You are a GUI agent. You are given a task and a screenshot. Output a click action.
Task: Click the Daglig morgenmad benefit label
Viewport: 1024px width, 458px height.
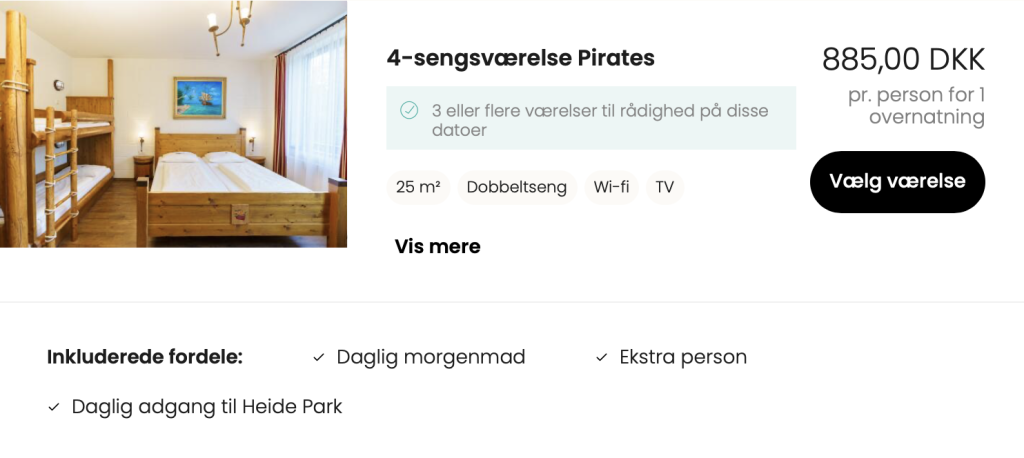click(x=431, y=357)
